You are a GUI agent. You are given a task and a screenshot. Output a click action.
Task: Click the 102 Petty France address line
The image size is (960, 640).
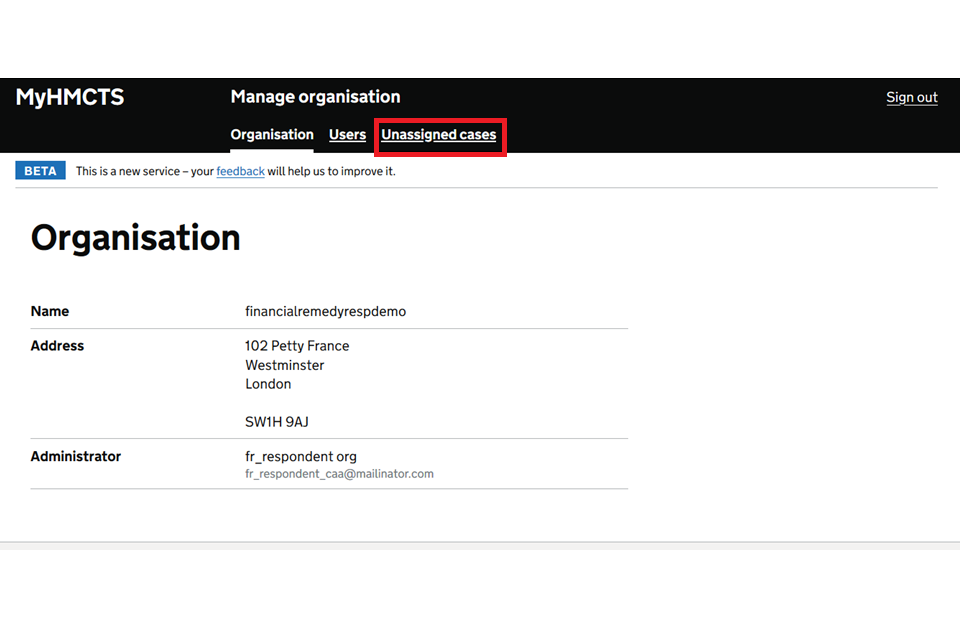297,346
